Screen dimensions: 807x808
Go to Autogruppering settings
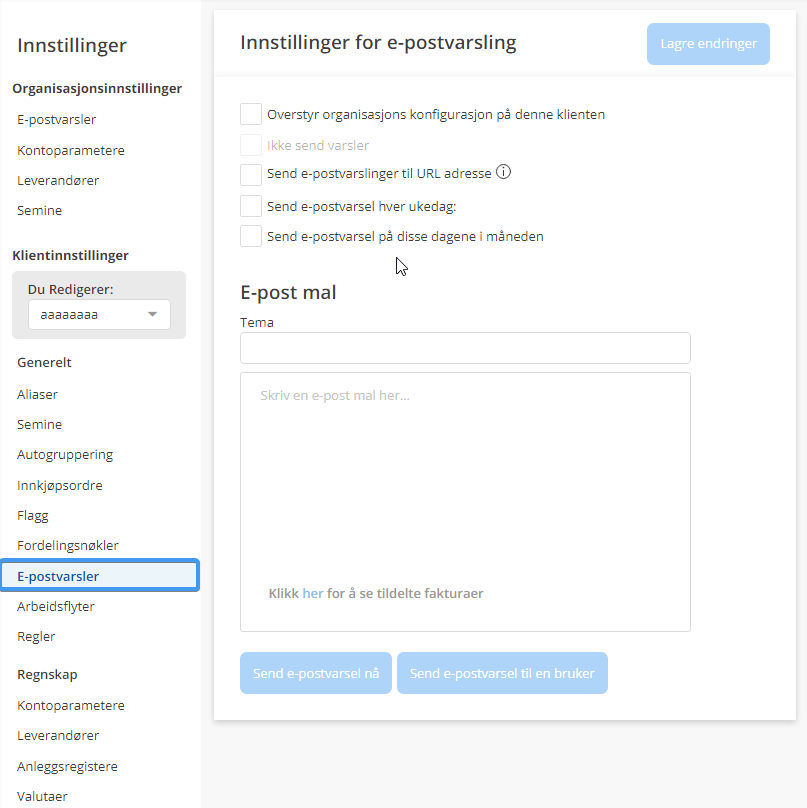[x=65, y=454]
